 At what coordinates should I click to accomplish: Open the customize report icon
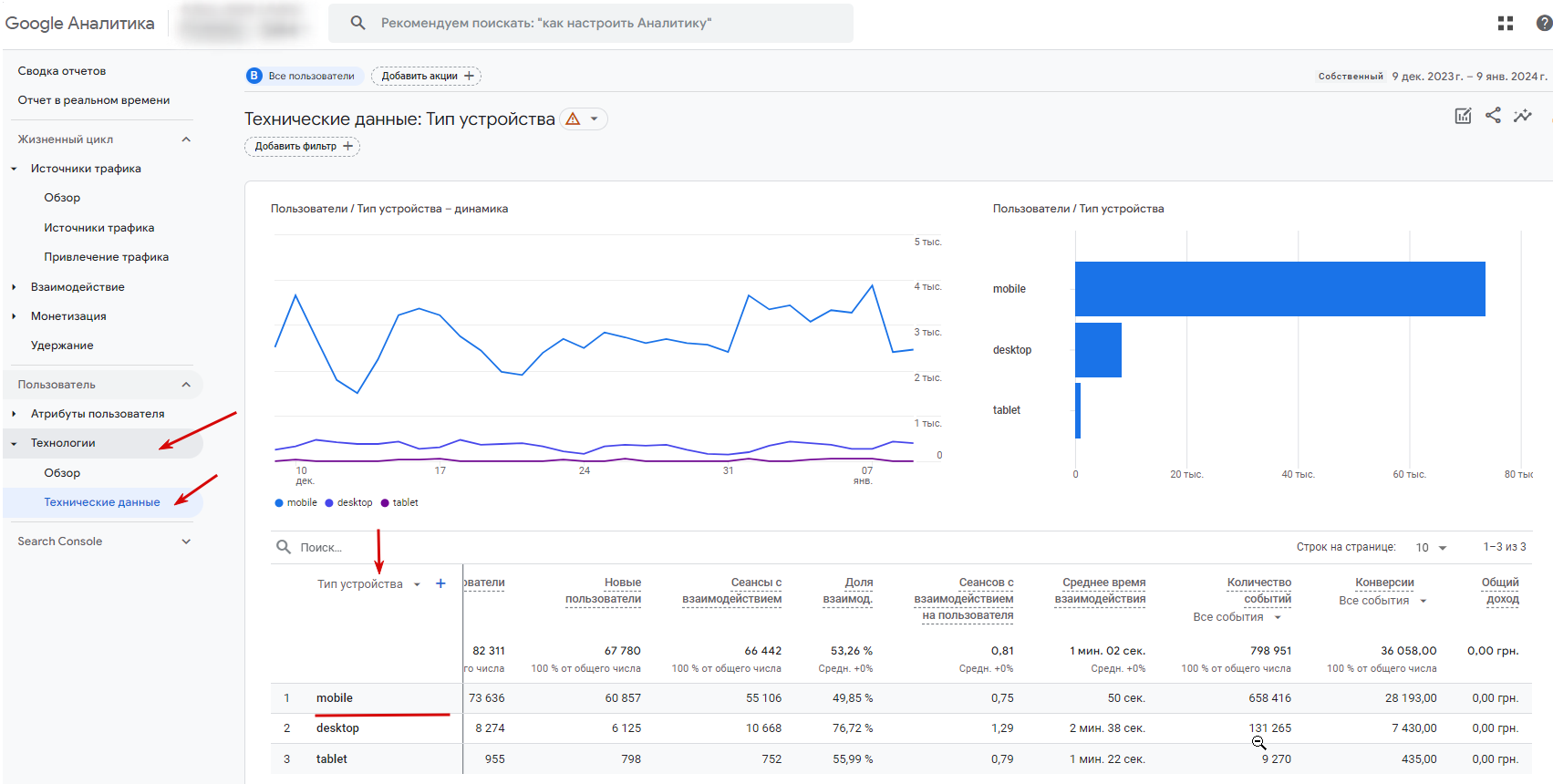pos(1463,116)
